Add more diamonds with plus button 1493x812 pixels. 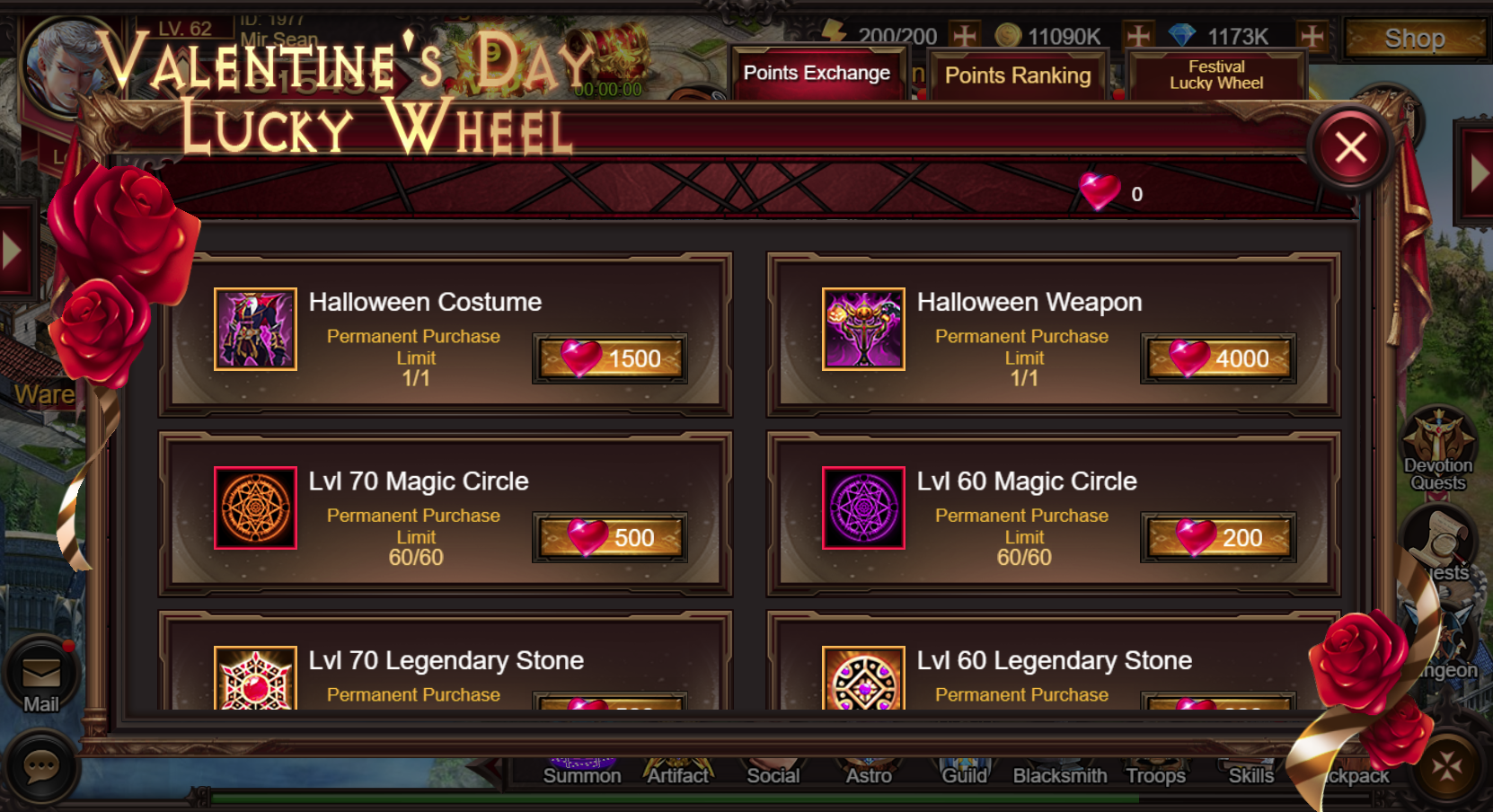pyautogui.click(x=1312, y=36)
